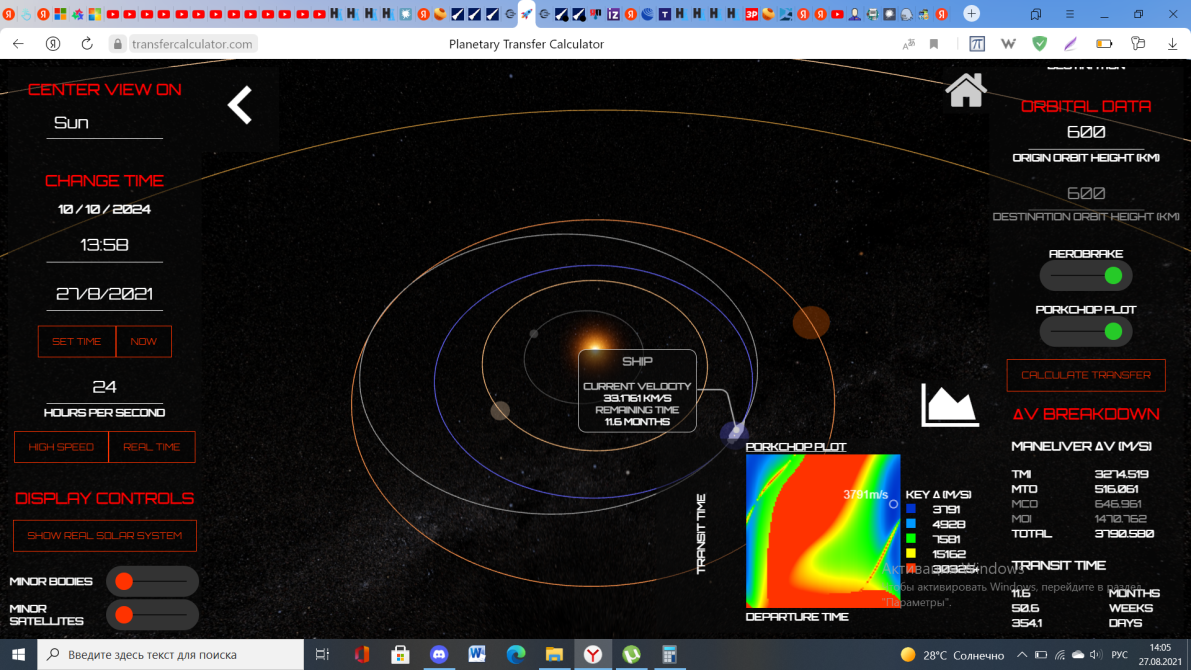
Task: Open Discord from the taskbar
Action: pos(439,655)
